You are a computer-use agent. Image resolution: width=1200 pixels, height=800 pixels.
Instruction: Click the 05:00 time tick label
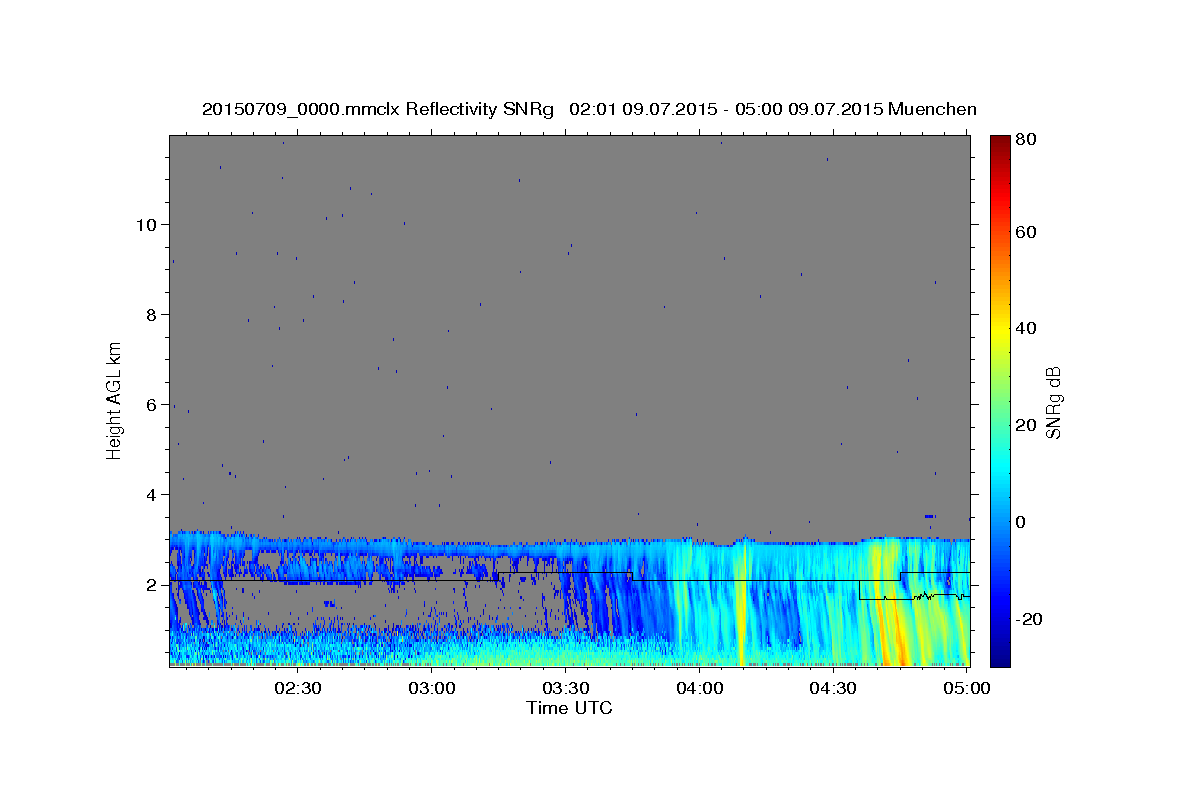[966, 688]
